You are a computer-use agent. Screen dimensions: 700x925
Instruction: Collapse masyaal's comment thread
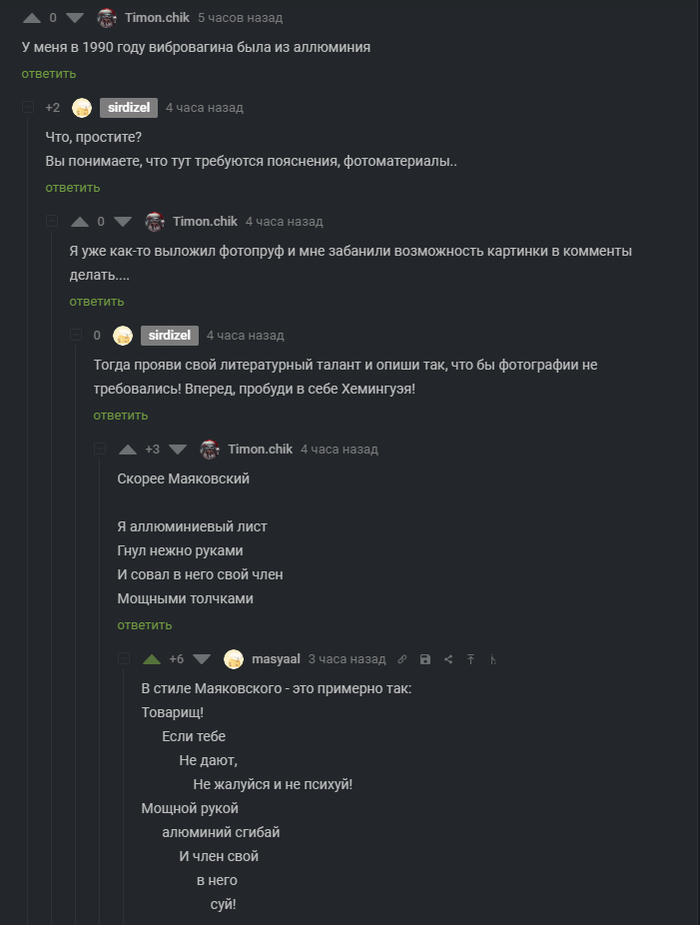[x=124, y=659]
